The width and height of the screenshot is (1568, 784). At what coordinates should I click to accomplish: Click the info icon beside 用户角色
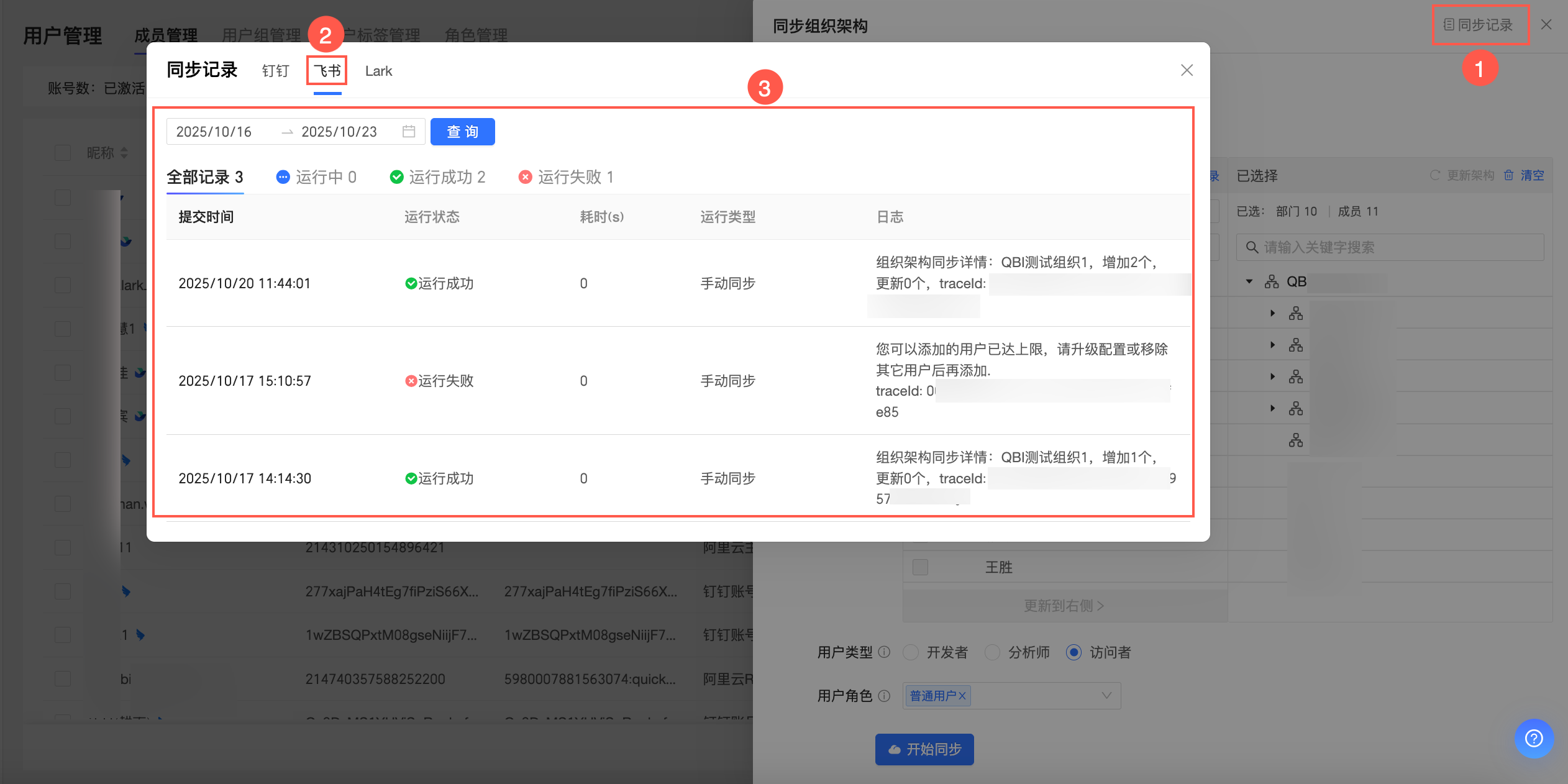[885, 696]
